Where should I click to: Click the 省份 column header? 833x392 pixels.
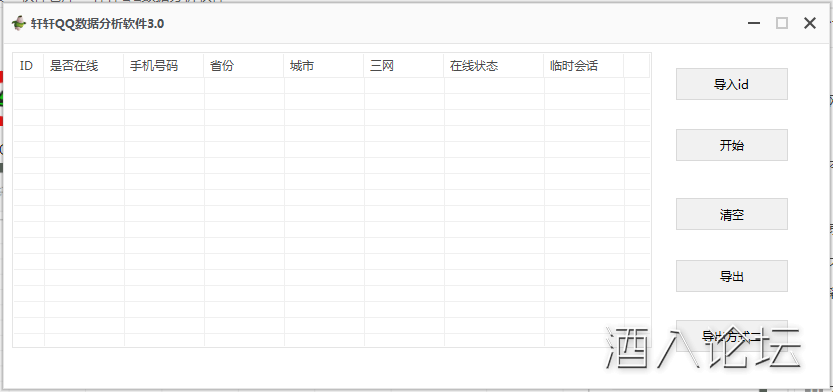pos(243,66)
